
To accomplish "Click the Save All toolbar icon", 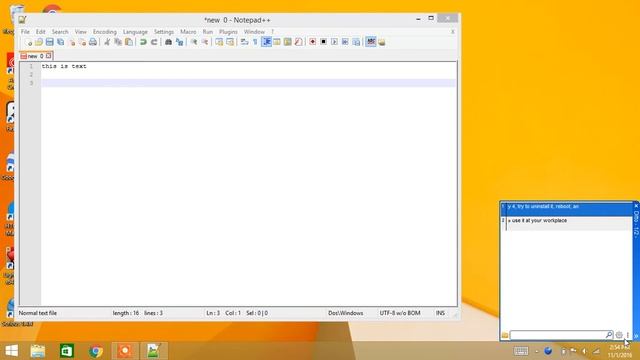I will 60,42.
